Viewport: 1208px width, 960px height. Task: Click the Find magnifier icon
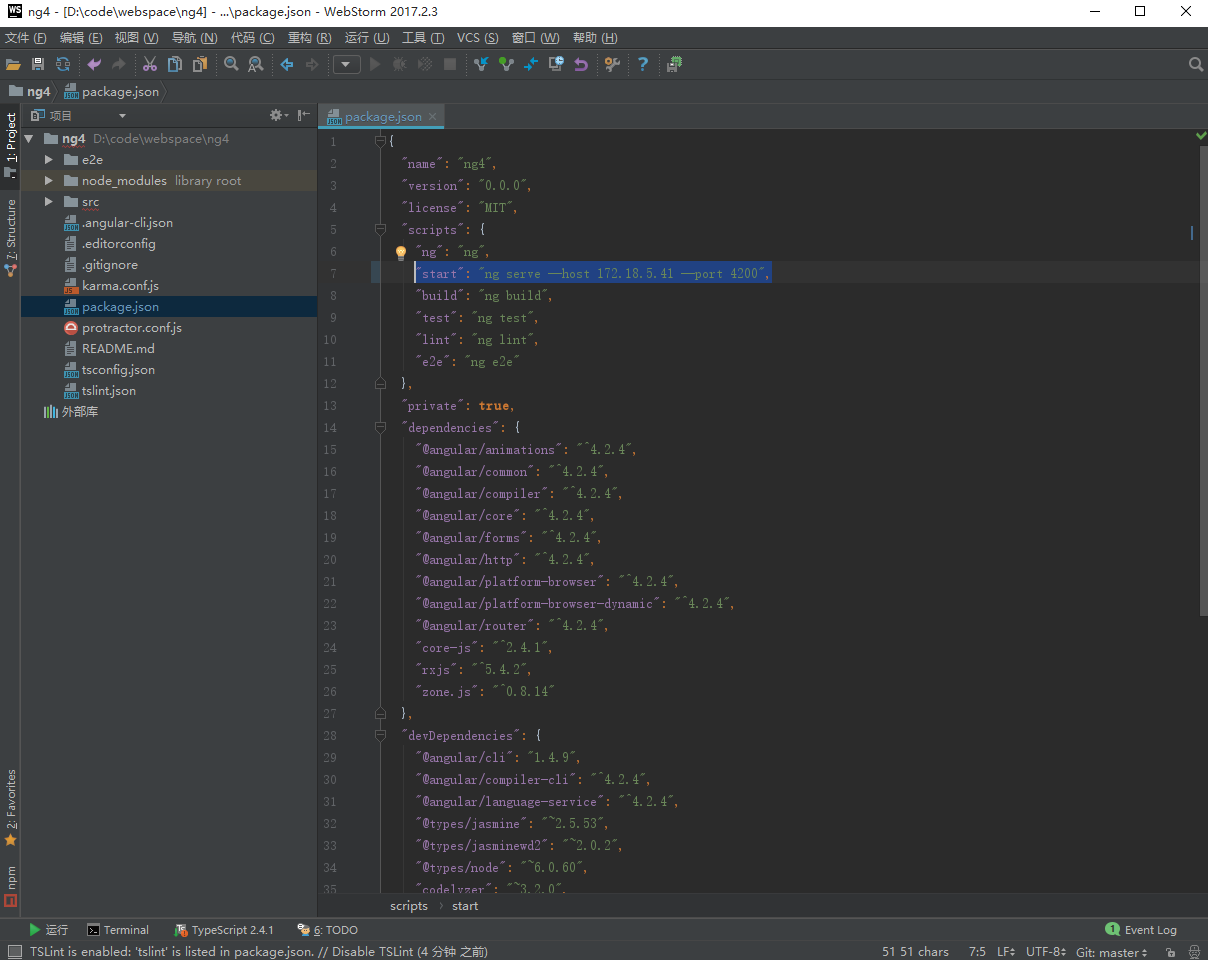[x=231, y=64]
